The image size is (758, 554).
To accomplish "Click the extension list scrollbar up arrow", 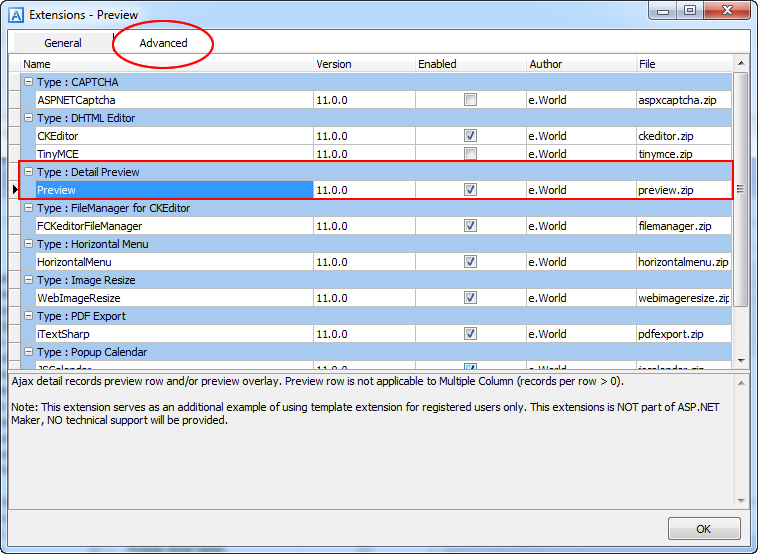I will click(741, 63).
